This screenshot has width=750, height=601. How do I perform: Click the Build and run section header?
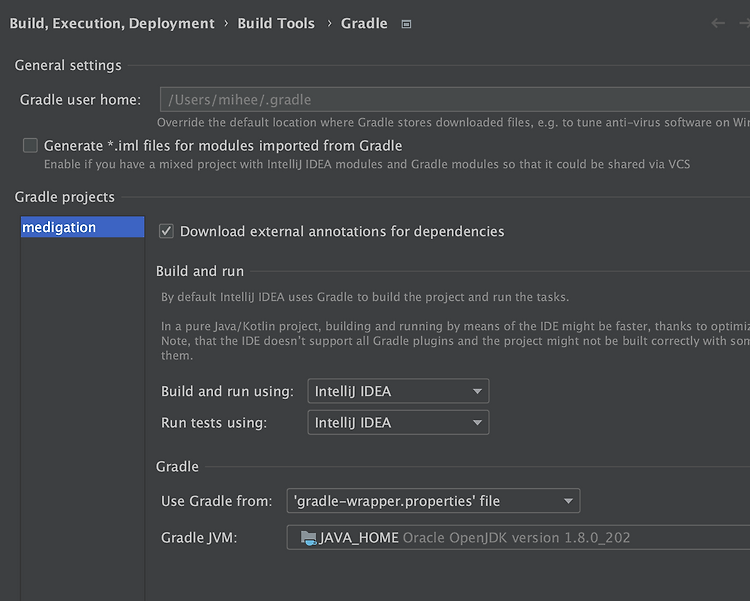click(x=200, y=271)
